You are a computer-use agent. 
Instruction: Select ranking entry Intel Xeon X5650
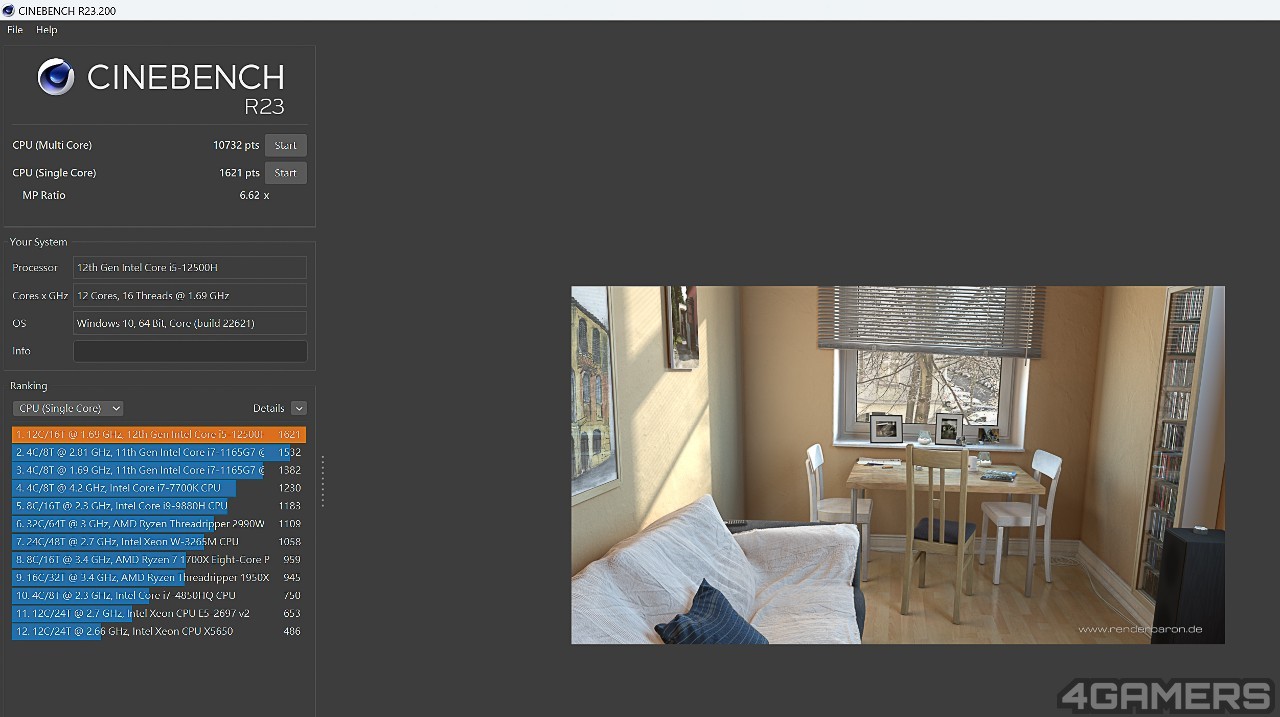[159, 632]
